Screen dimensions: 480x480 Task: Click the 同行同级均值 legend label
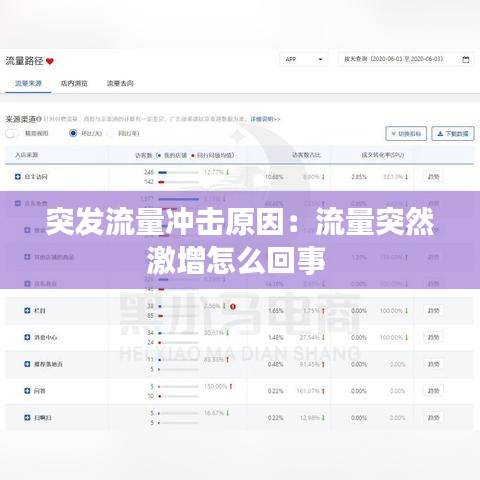coord(215,155)
